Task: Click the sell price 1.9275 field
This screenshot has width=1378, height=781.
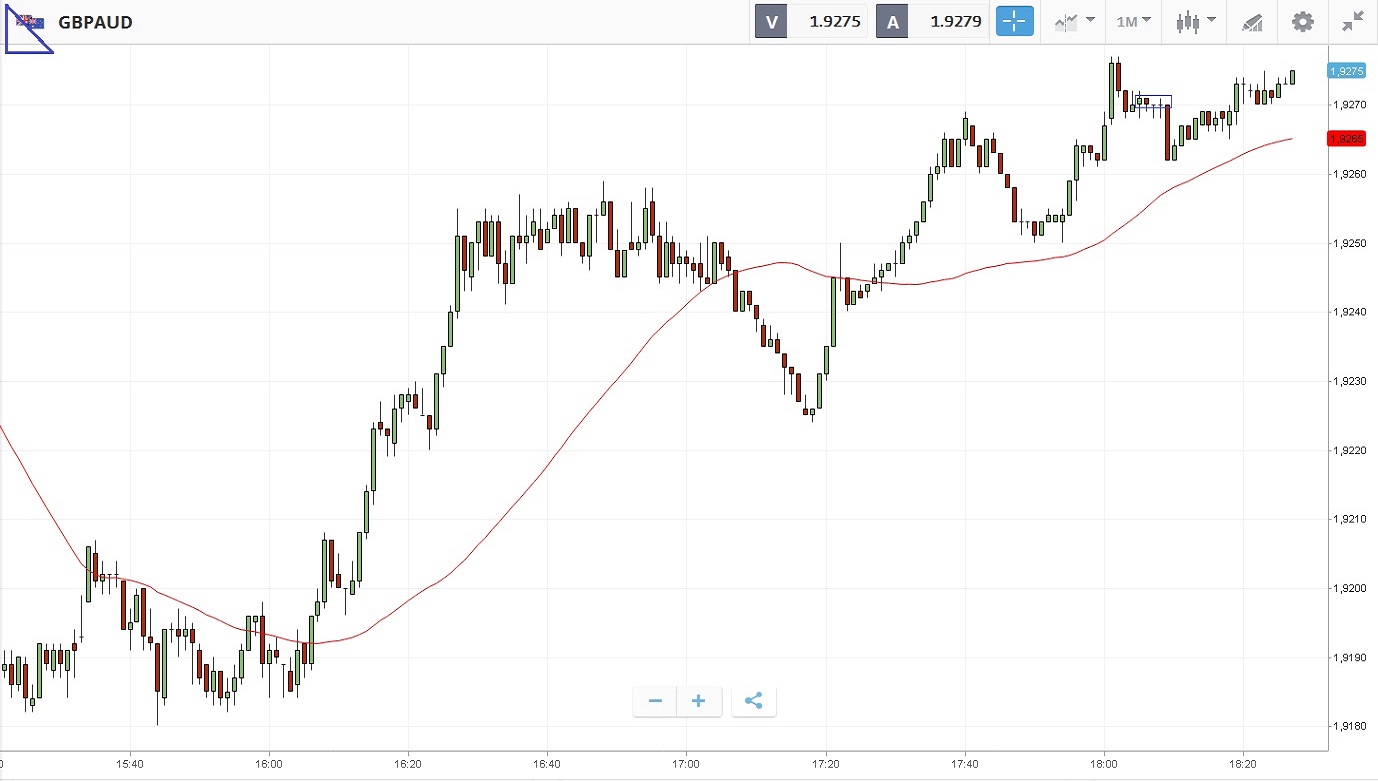Action: click(x=834, y=21)
